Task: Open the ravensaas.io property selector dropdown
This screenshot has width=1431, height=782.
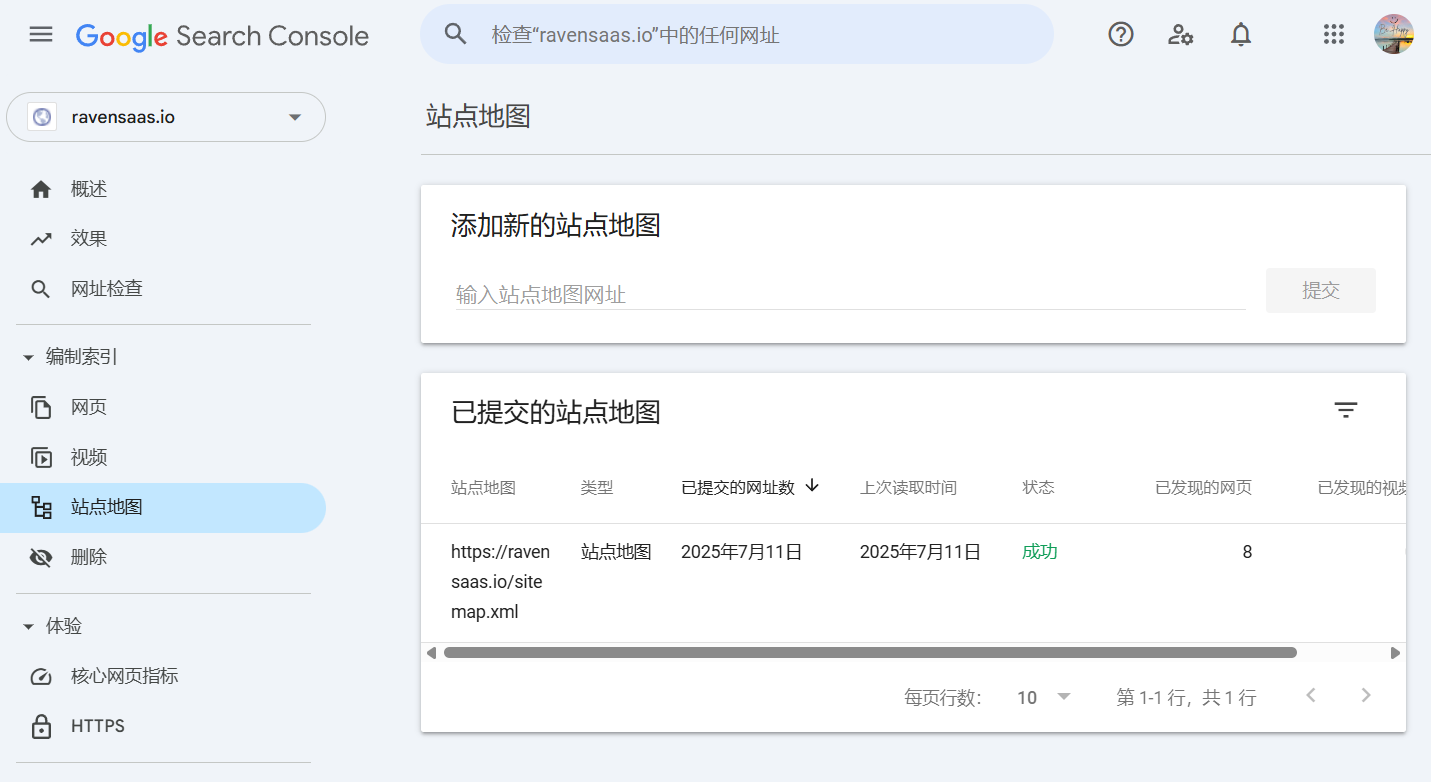Action: coord(166,117)
